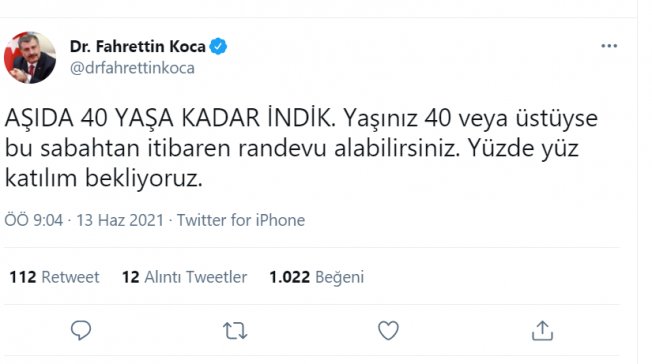Open Dr. Fahrettin Koca's profile picture
652x364 pixels.
(30, 57)
